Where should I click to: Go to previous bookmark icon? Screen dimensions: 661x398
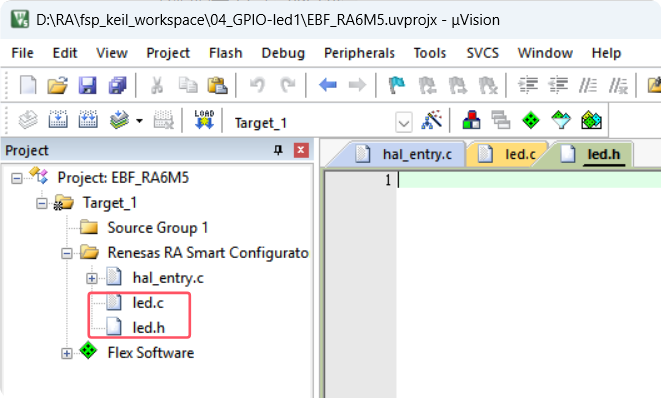pos(427,85)
